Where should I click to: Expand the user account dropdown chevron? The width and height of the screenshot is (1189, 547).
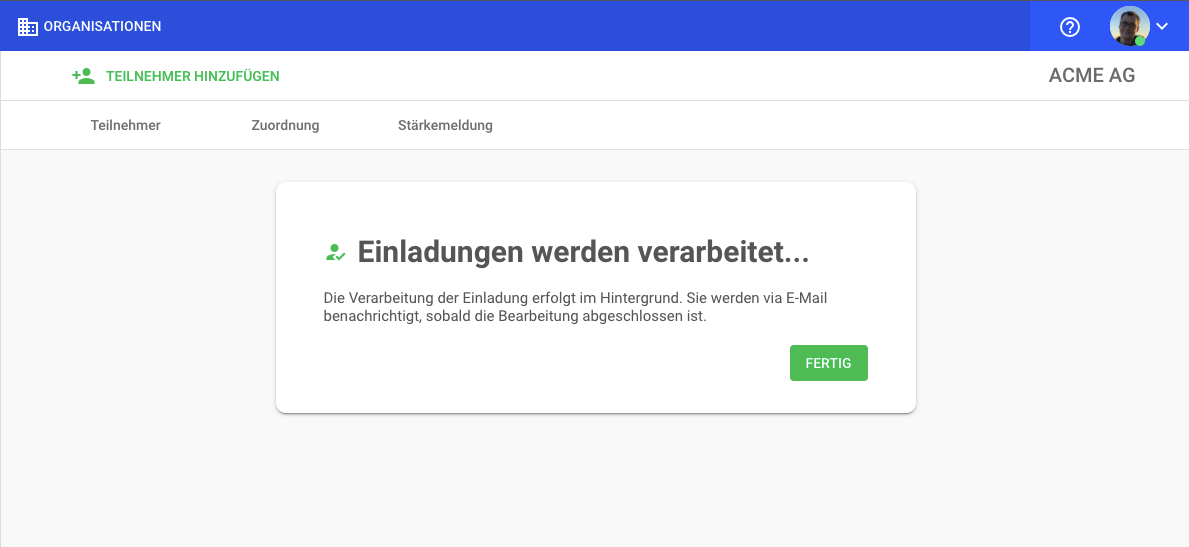point(1162,27)
